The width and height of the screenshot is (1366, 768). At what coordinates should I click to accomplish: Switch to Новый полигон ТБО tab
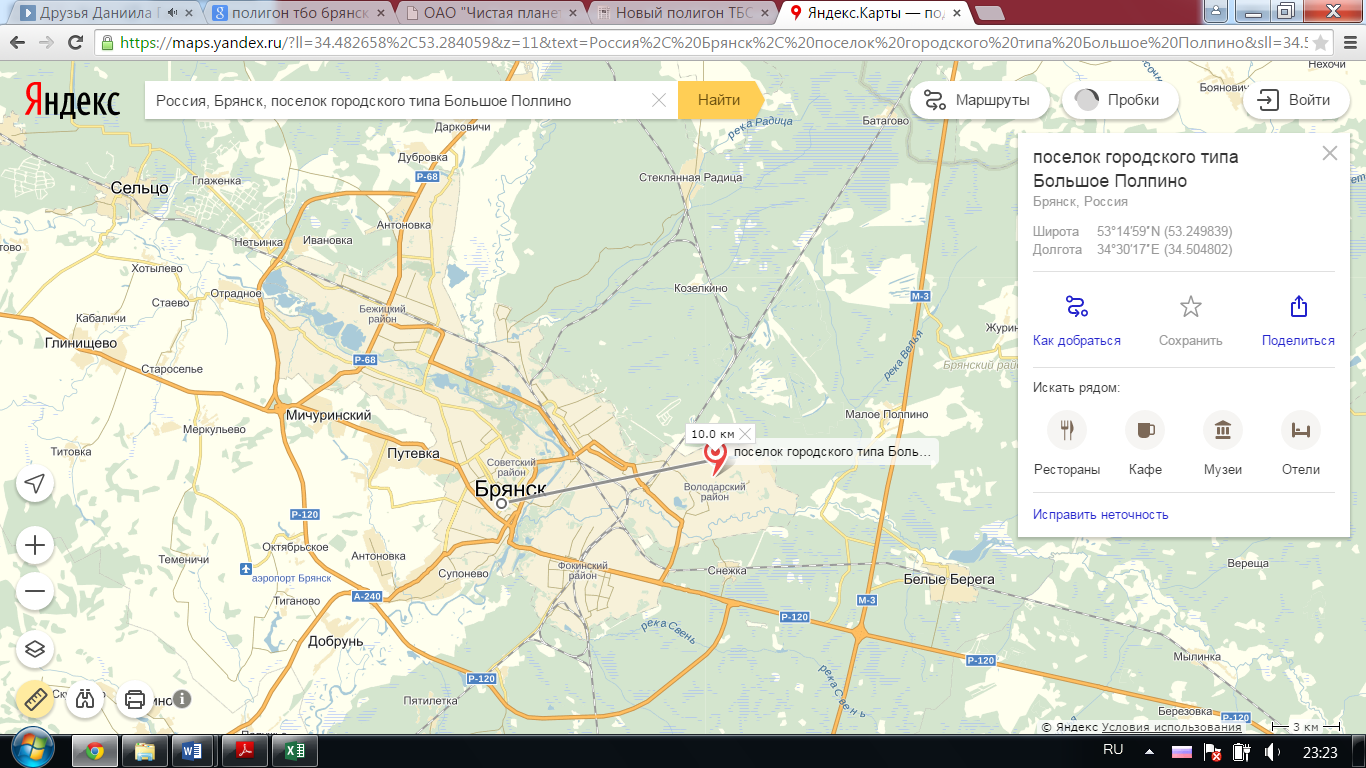681,14
